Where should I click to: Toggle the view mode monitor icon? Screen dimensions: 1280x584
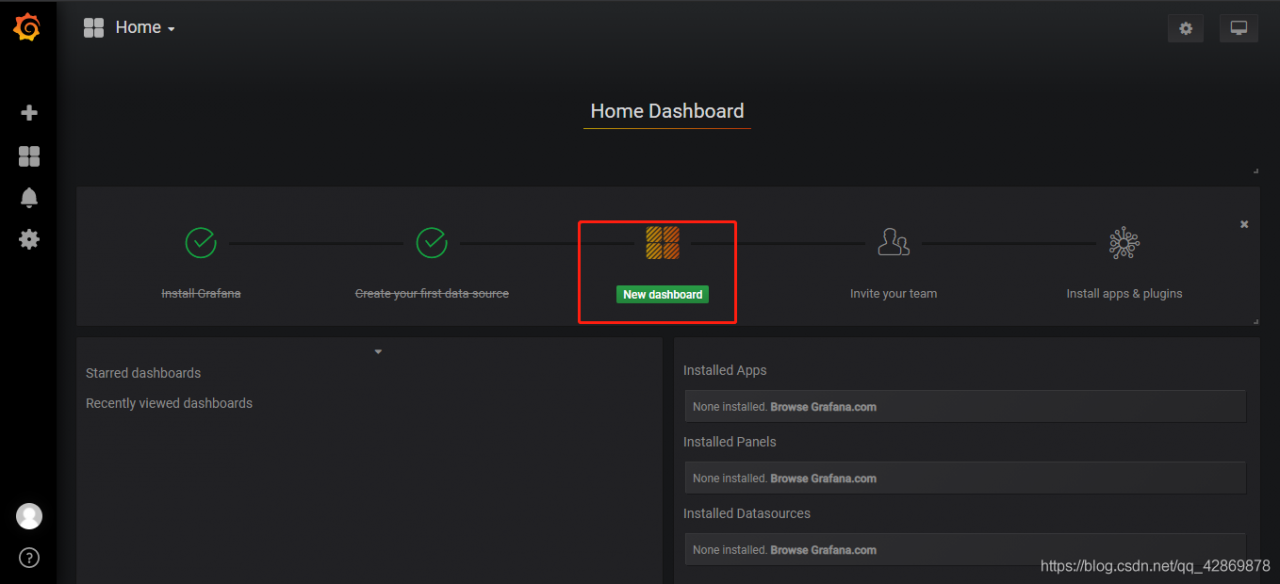1239,28
